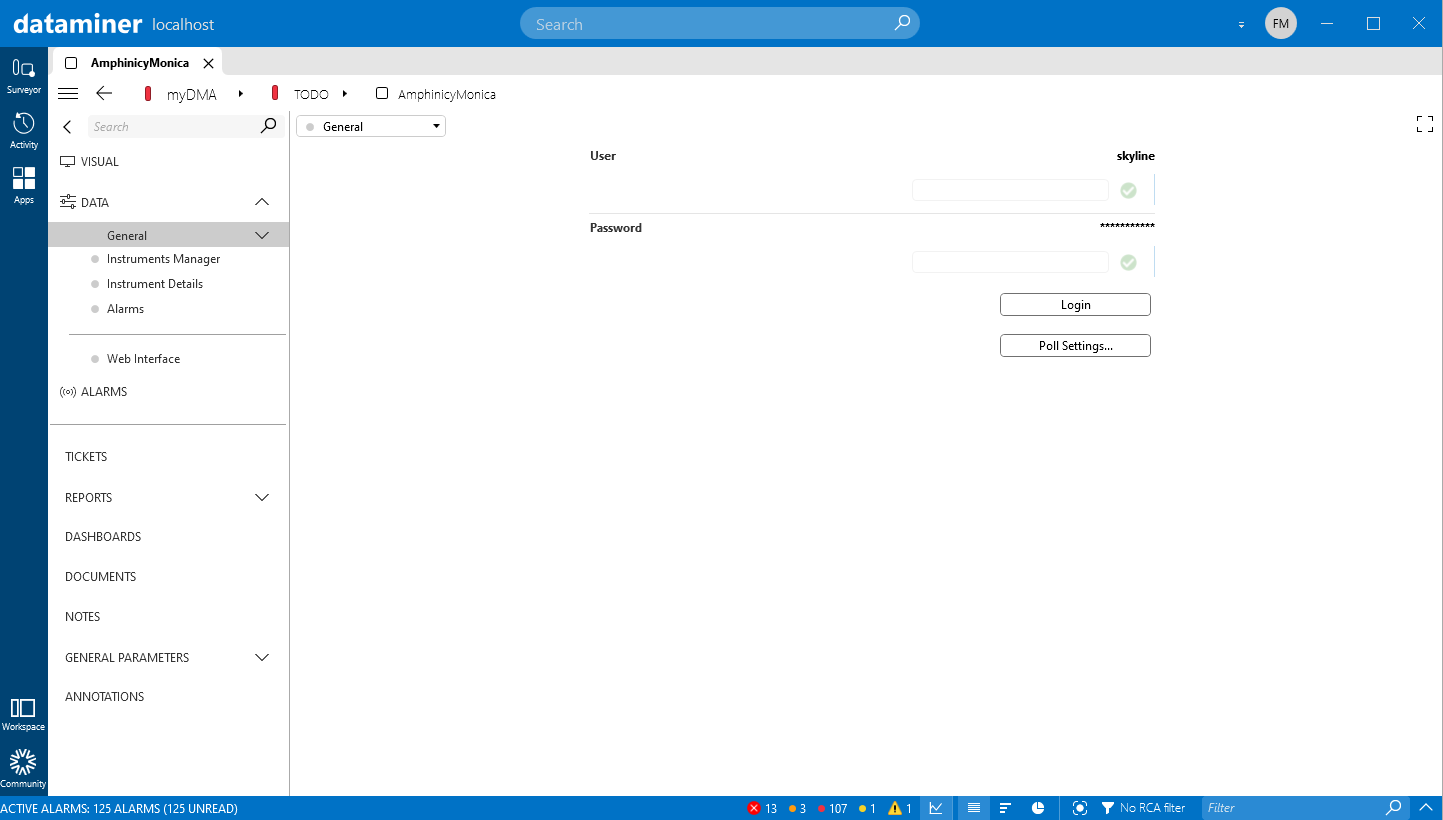Filter major alarms count 3
The image size is (1443, 820).
[x=797, y=808]
